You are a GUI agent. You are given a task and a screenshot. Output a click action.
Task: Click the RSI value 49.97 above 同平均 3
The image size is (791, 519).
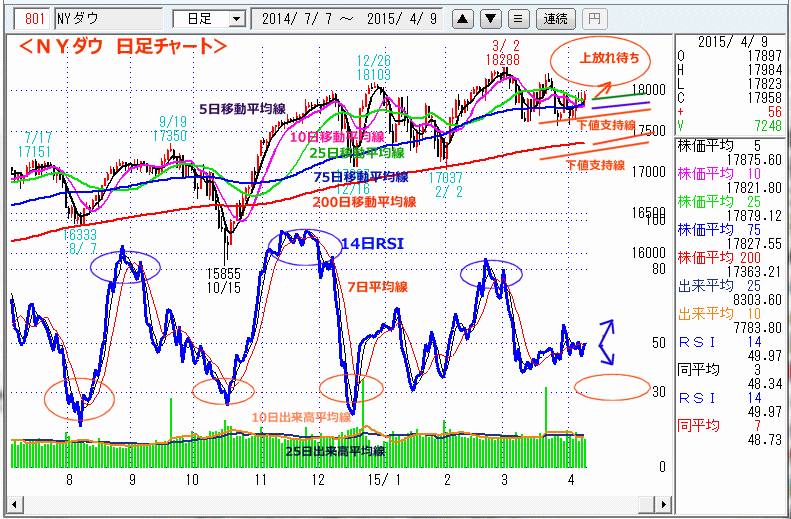click(766, 357)
